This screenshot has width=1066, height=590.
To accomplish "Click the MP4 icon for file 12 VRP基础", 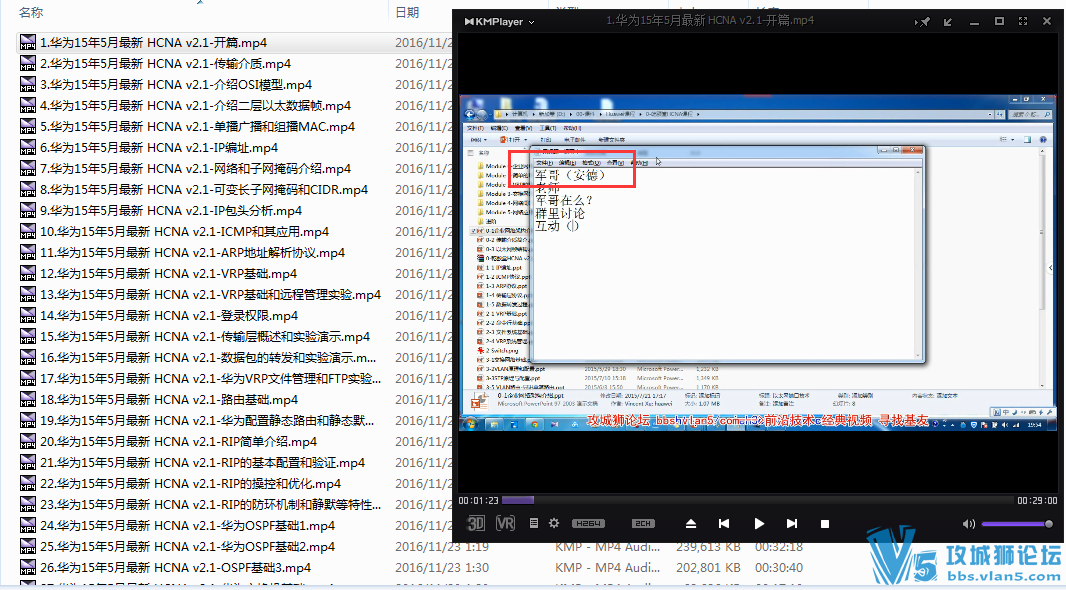I will click(x=28, y=274).
